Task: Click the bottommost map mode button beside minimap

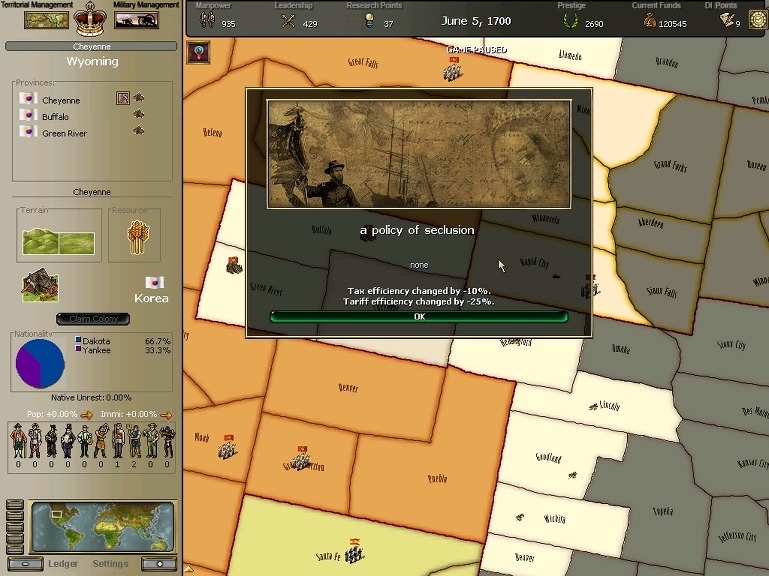Action: click(15, 549)
